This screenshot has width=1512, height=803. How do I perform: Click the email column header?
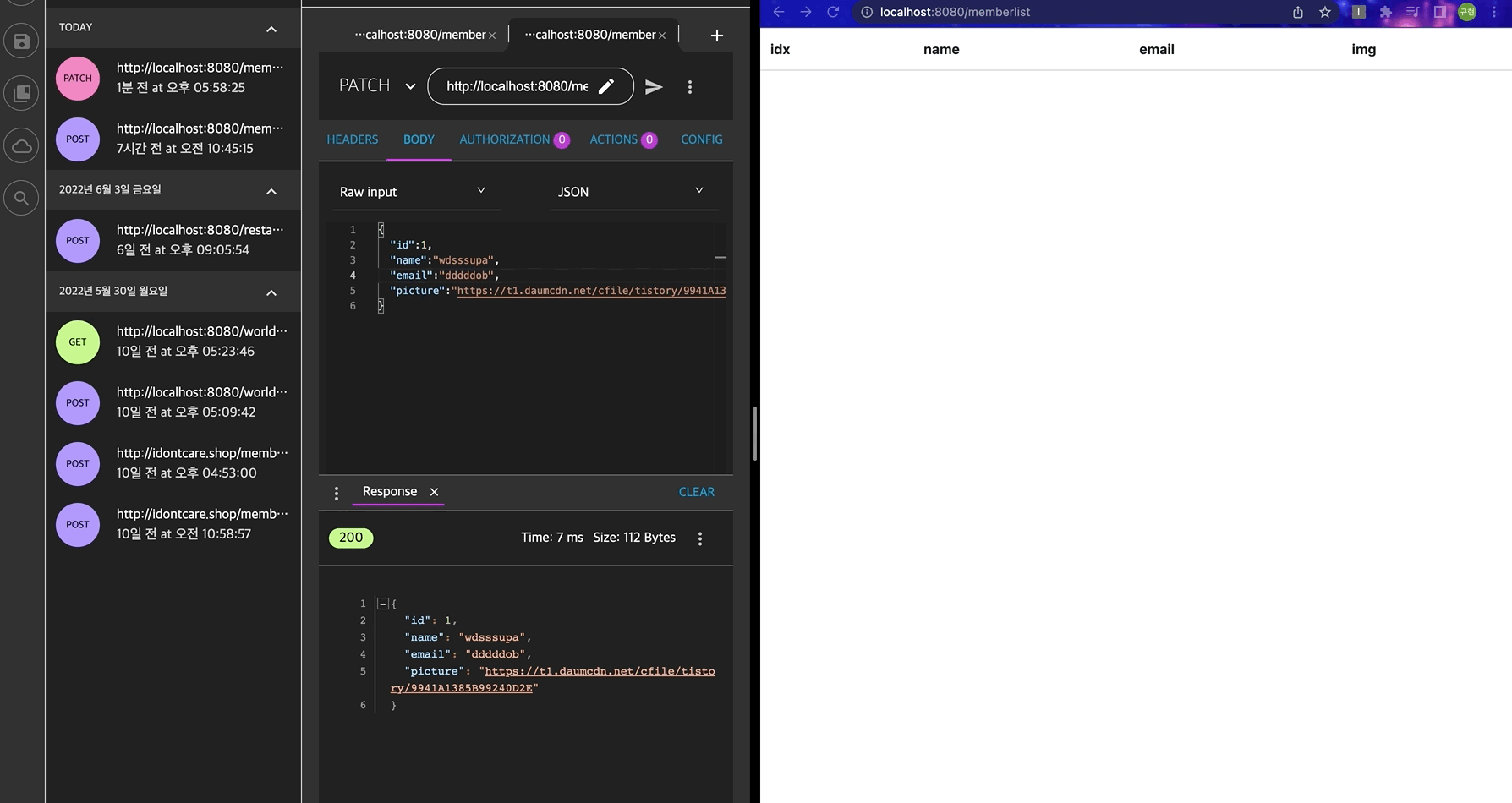click(1157, 49)
